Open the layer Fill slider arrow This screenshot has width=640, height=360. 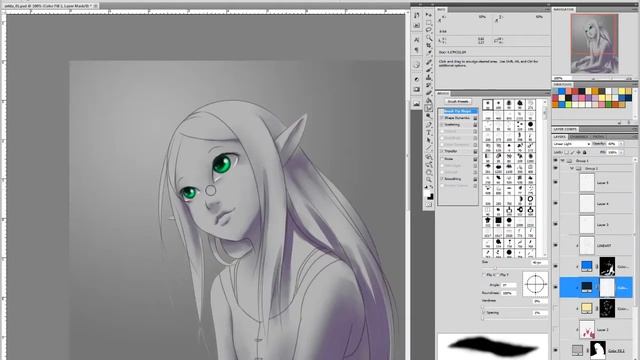622,152
